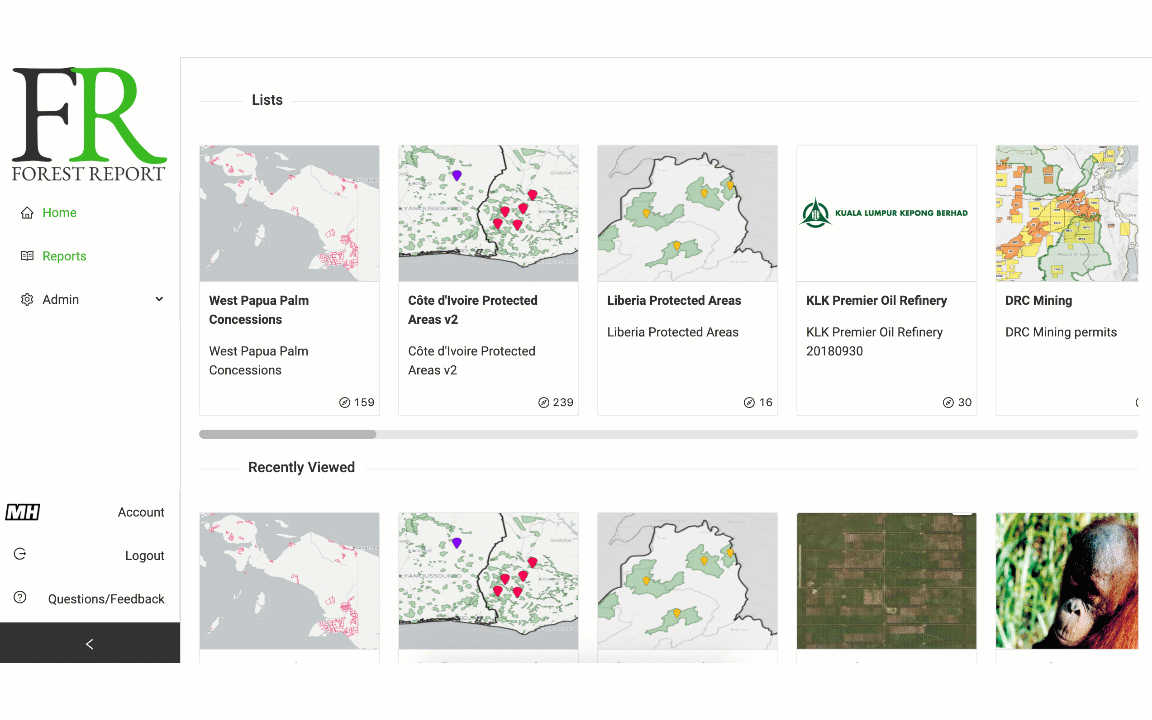Open the Account page link
Screen dimensions: 1152x720
(x=141, y=512)
